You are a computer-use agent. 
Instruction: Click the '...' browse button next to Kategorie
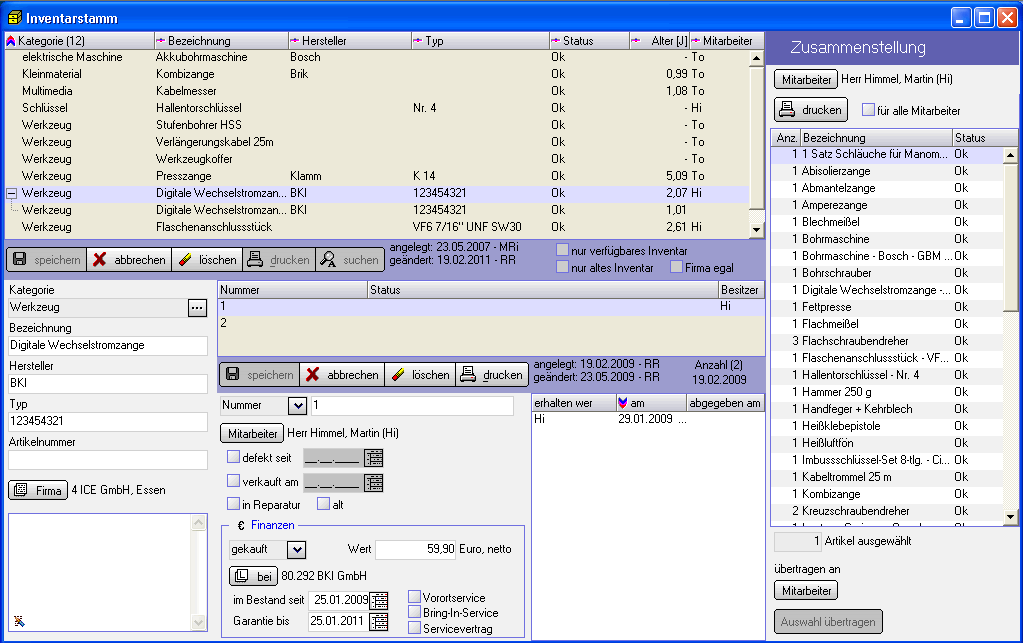(x=196, y=308)
